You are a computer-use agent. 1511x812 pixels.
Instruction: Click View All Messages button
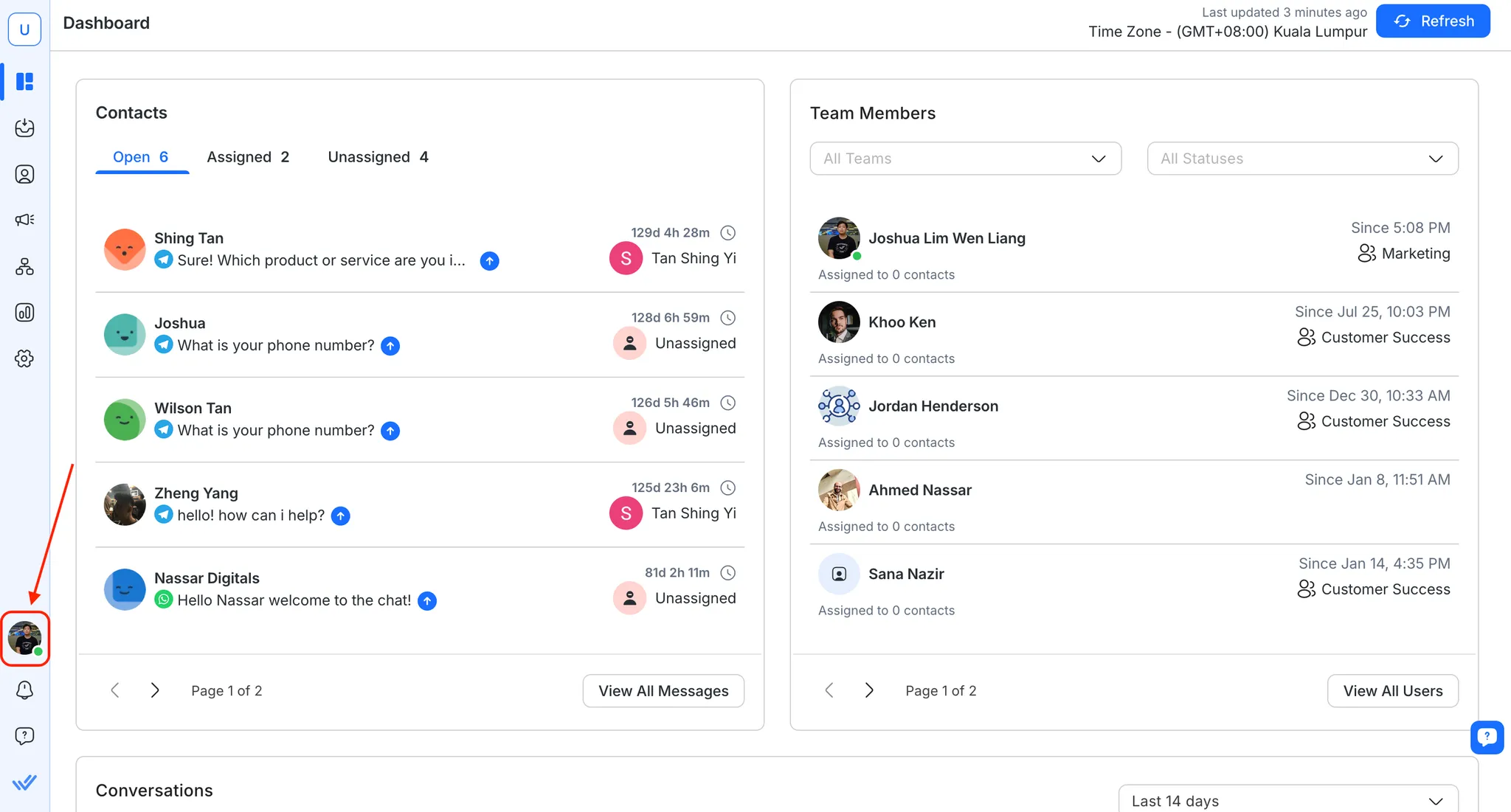[663, 691]
